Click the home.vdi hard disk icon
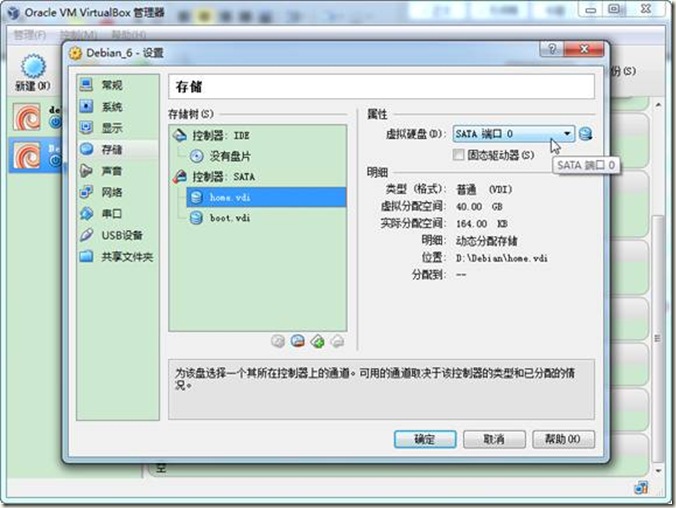The image size is (676, 508). 196,198
